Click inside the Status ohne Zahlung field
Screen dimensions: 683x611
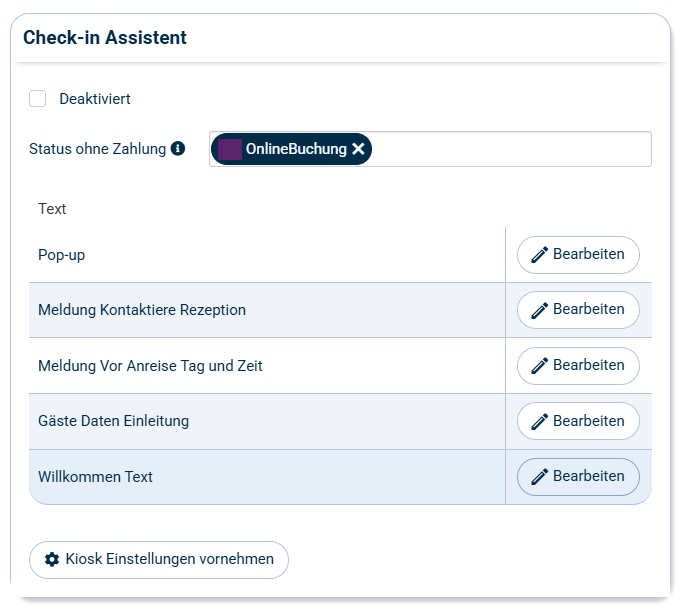pos(510,149)
